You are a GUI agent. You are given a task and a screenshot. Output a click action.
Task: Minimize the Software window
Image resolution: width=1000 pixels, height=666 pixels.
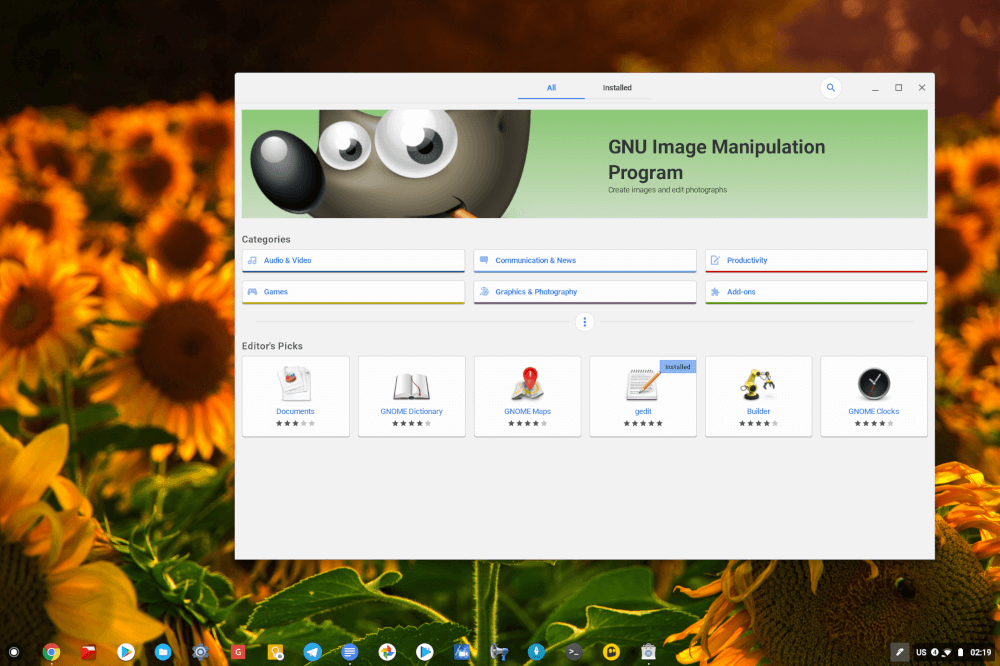point(875,88)
